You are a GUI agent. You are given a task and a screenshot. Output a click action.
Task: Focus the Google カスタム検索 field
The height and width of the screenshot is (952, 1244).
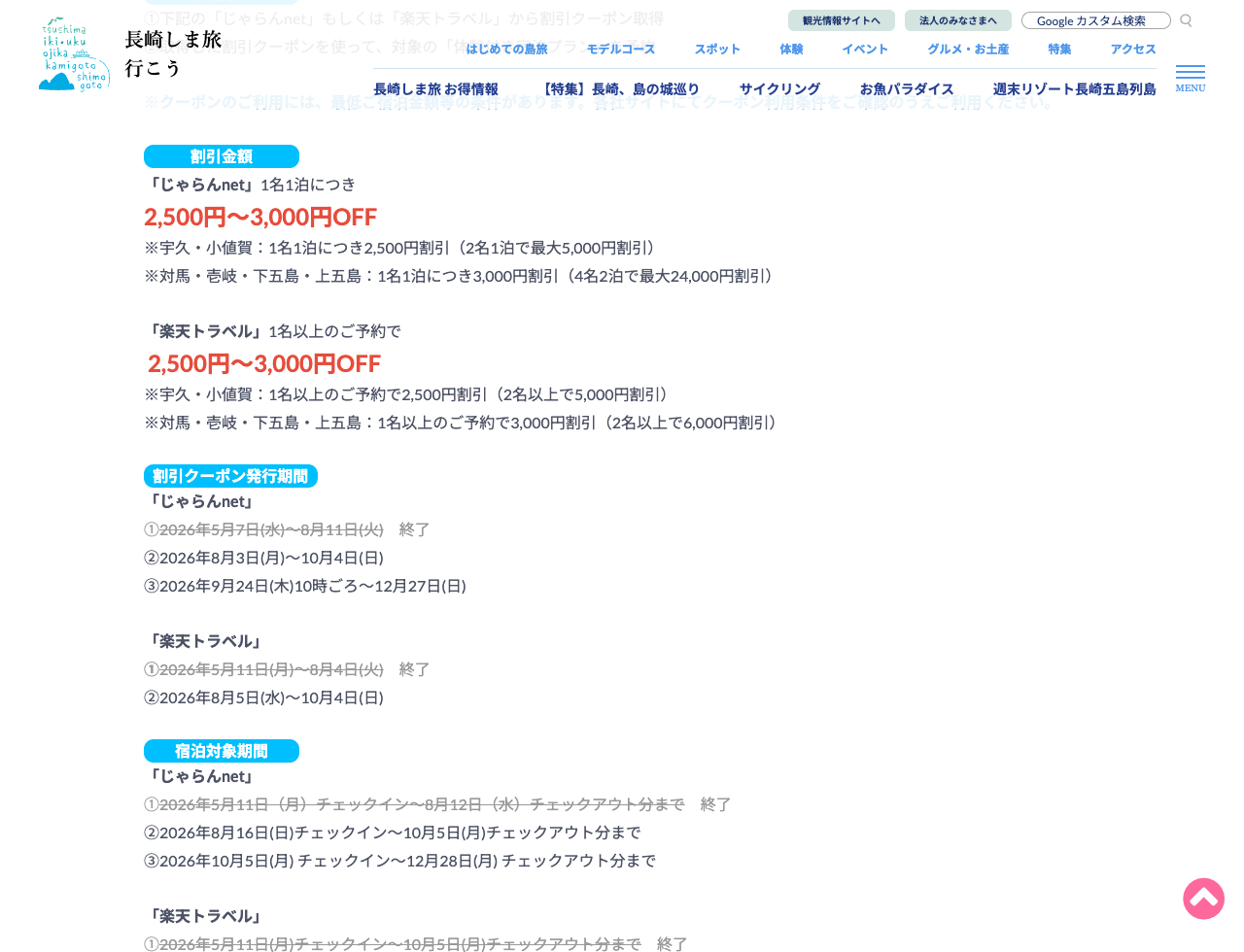(1096, 20)
